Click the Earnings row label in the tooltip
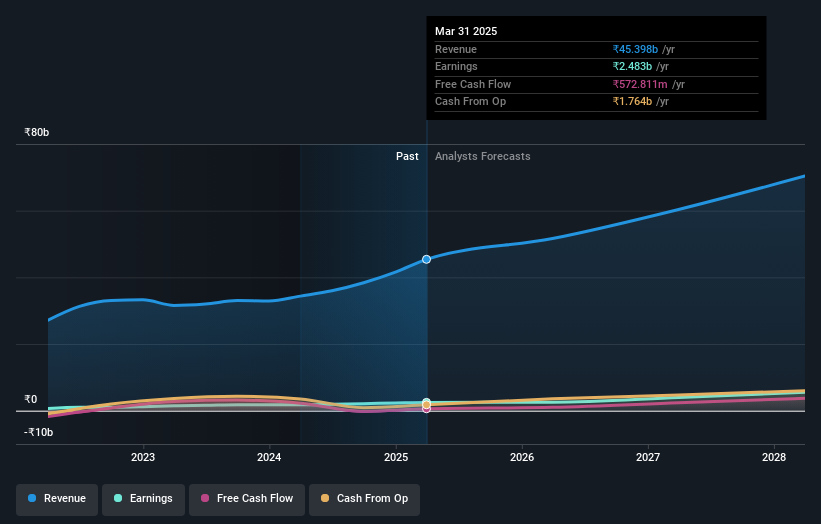The width and height of the screenshot is (821, 524). [456, 66]
